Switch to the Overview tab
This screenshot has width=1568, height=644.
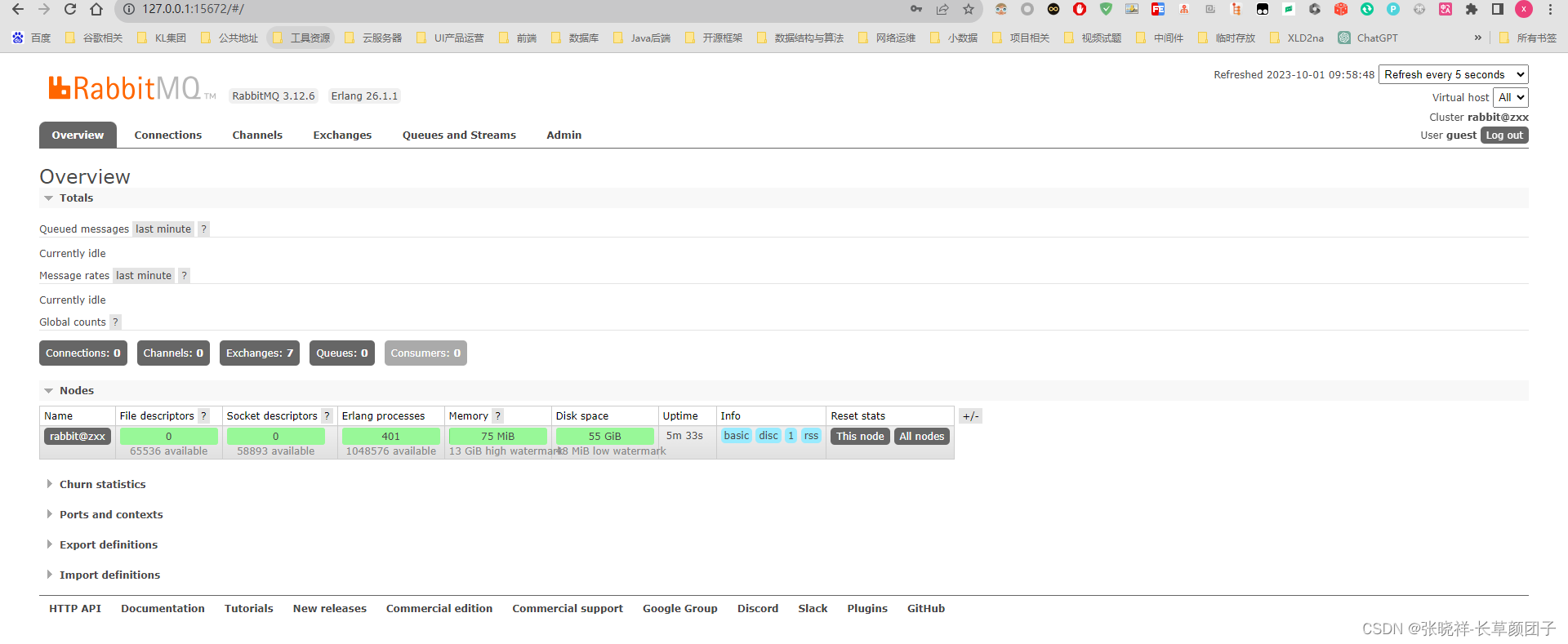tap(78, 135)
